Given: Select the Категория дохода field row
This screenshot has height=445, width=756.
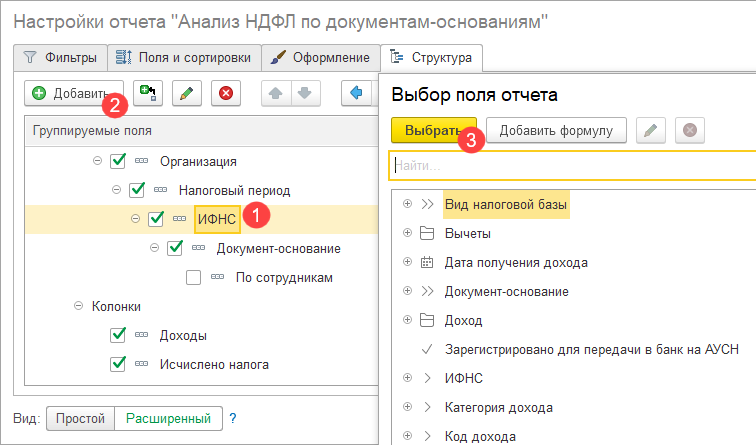Looking at the screenshot, I should (499, 407).
